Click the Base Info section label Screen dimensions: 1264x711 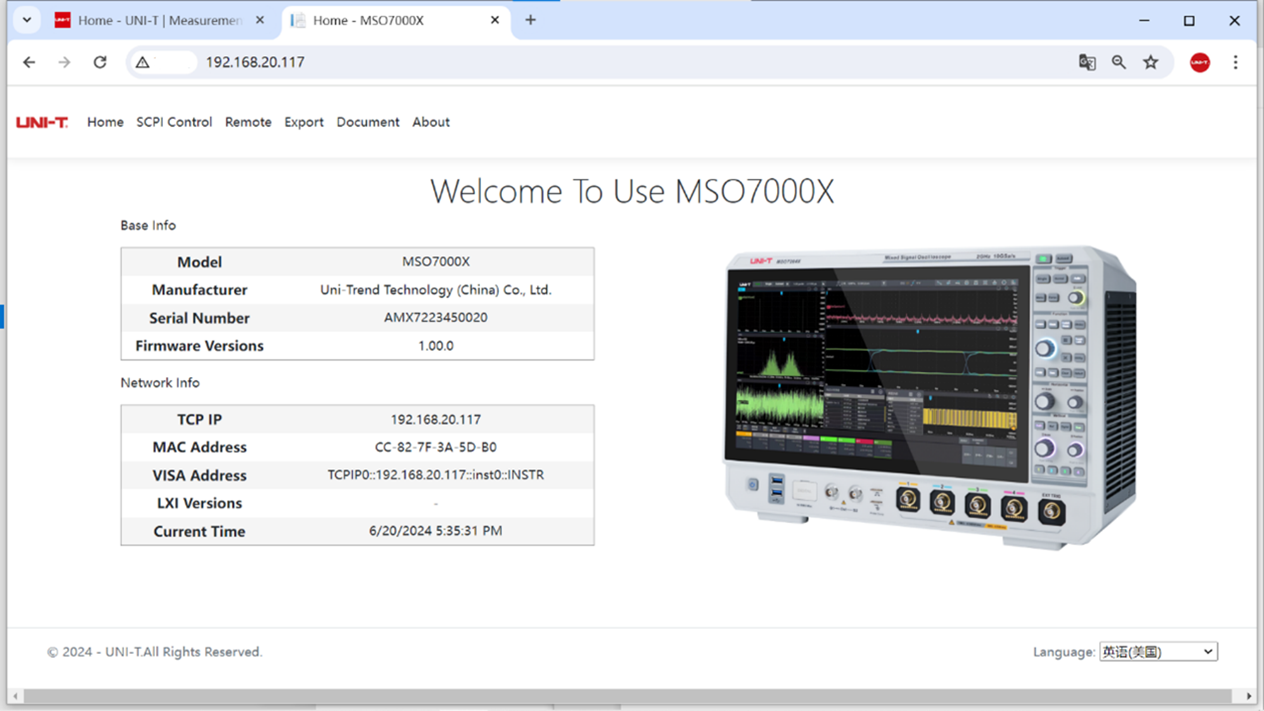click(148, 226)
